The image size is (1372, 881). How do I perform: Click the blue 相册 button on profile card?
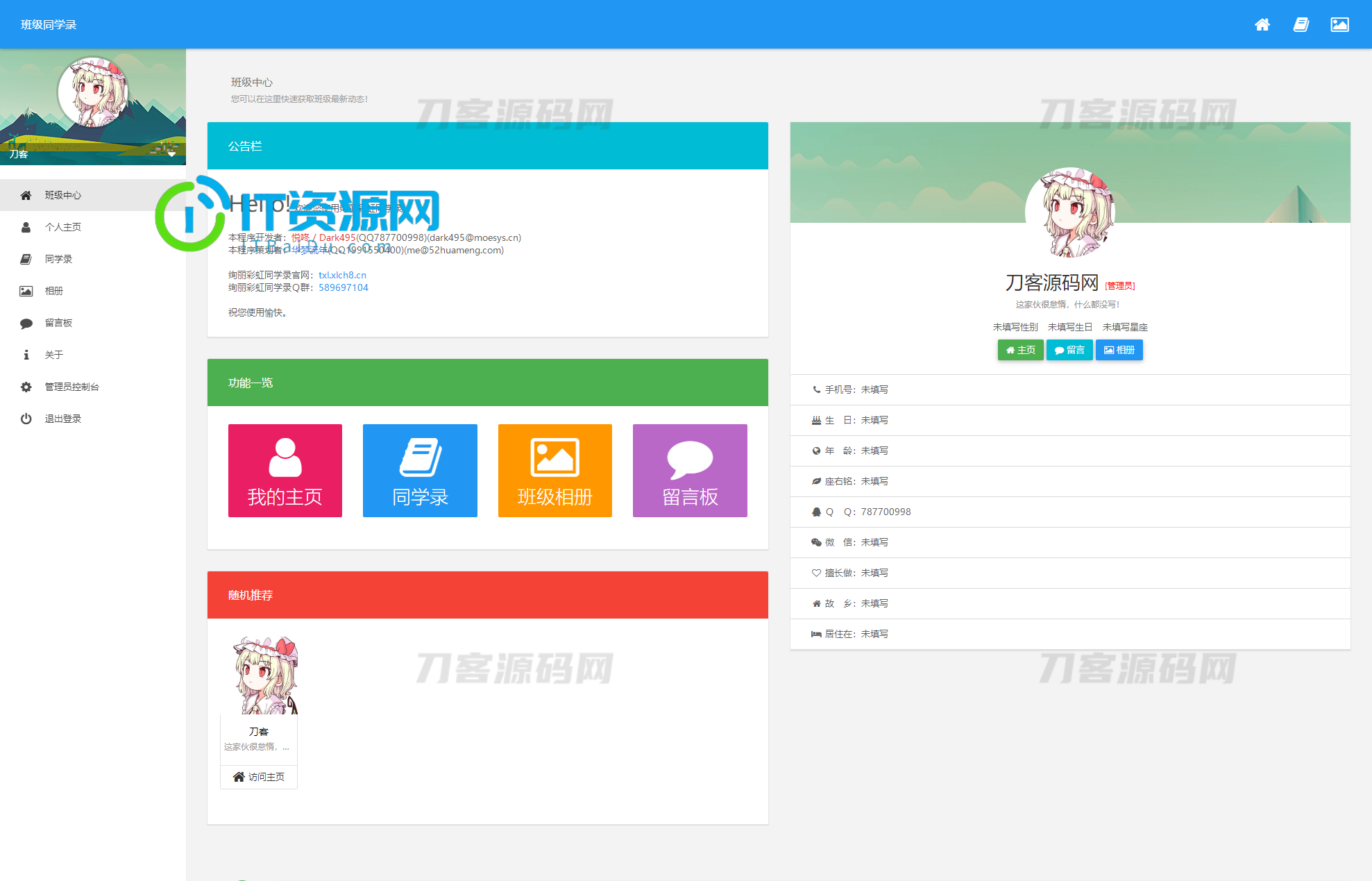pos(1119,350)
